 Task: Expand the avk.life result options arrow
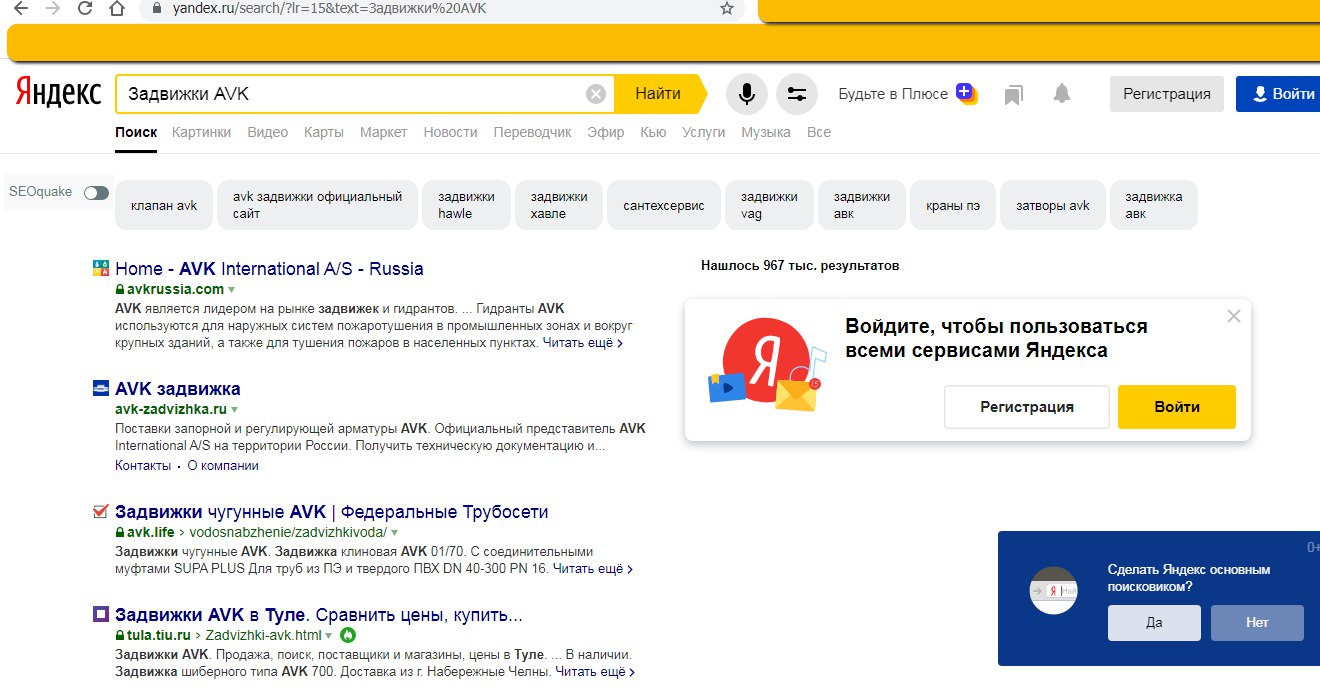[394, 533]
